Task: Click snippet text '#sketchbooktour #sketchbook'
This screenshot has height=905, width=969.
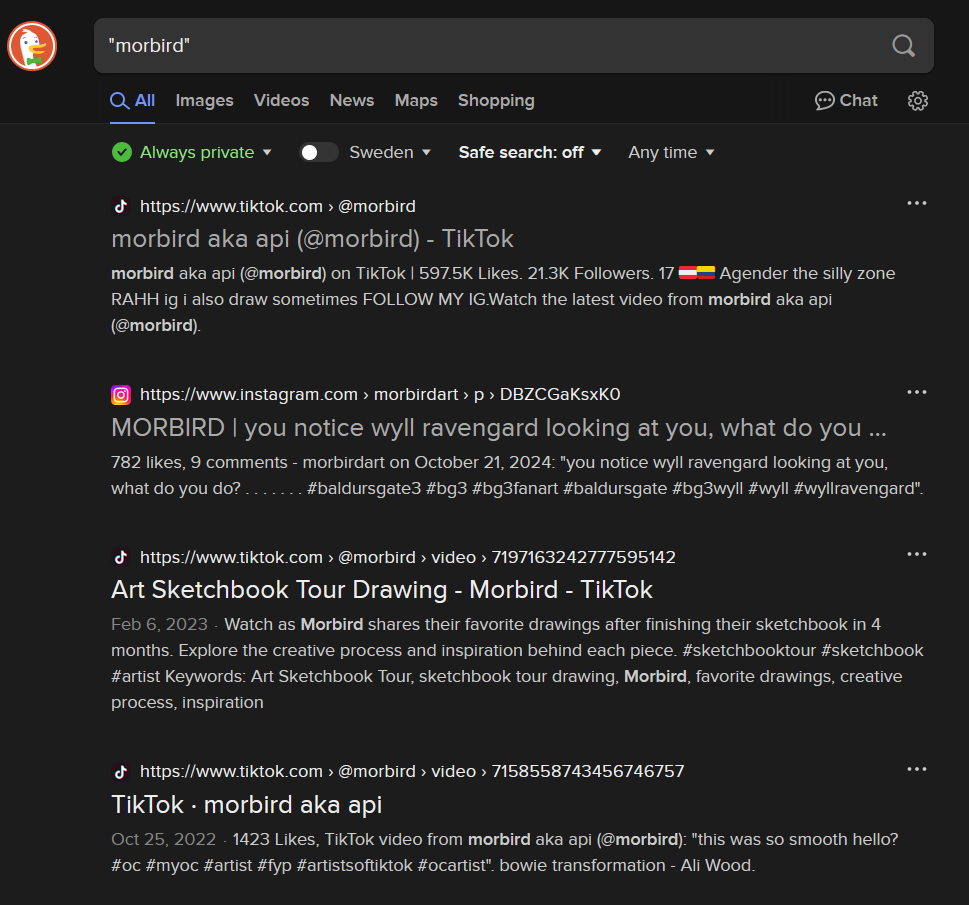Action: 803,650
